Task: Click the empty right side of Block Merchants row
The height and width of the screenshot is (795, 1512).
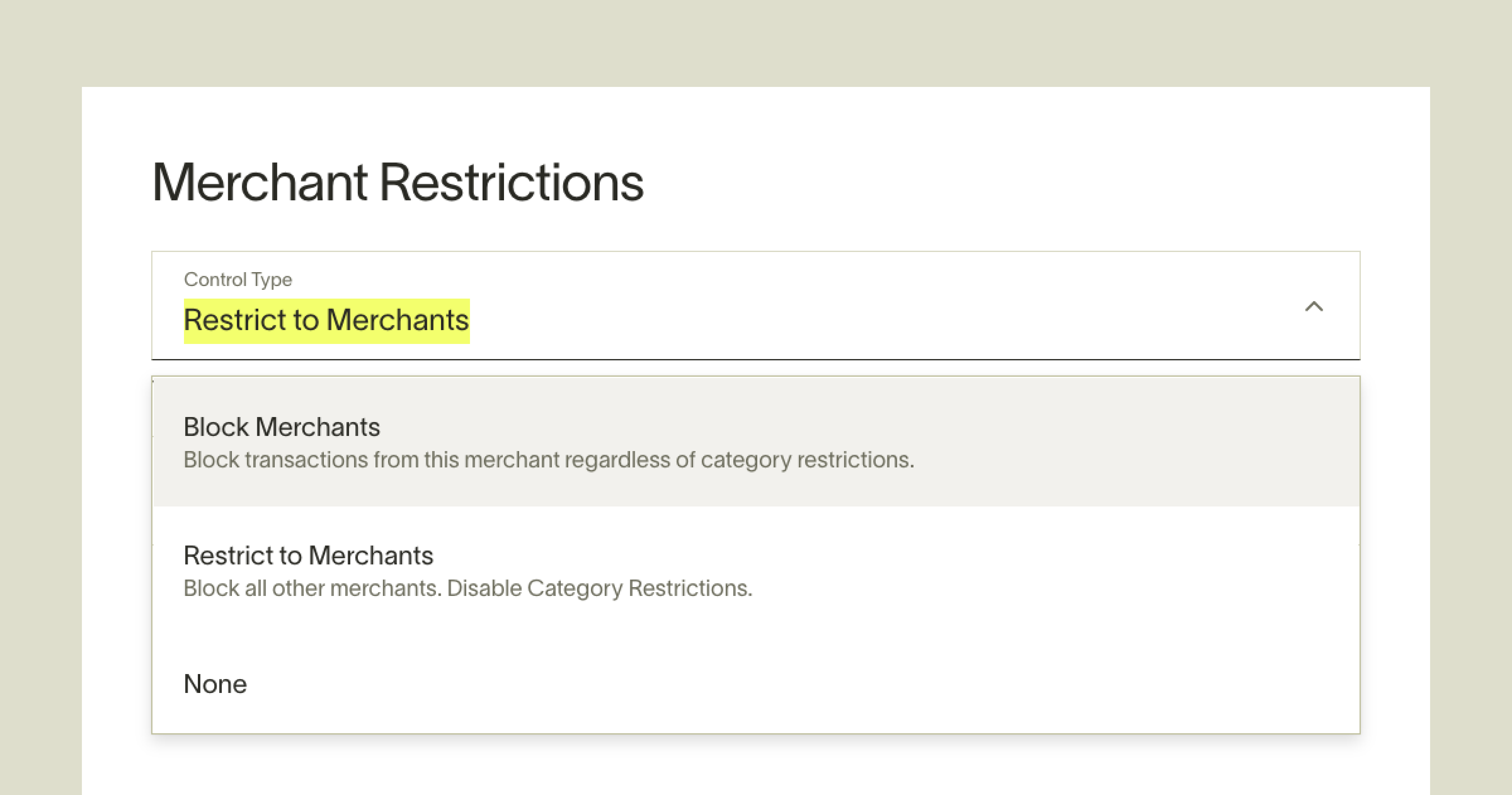Action: pos(1145,442)
